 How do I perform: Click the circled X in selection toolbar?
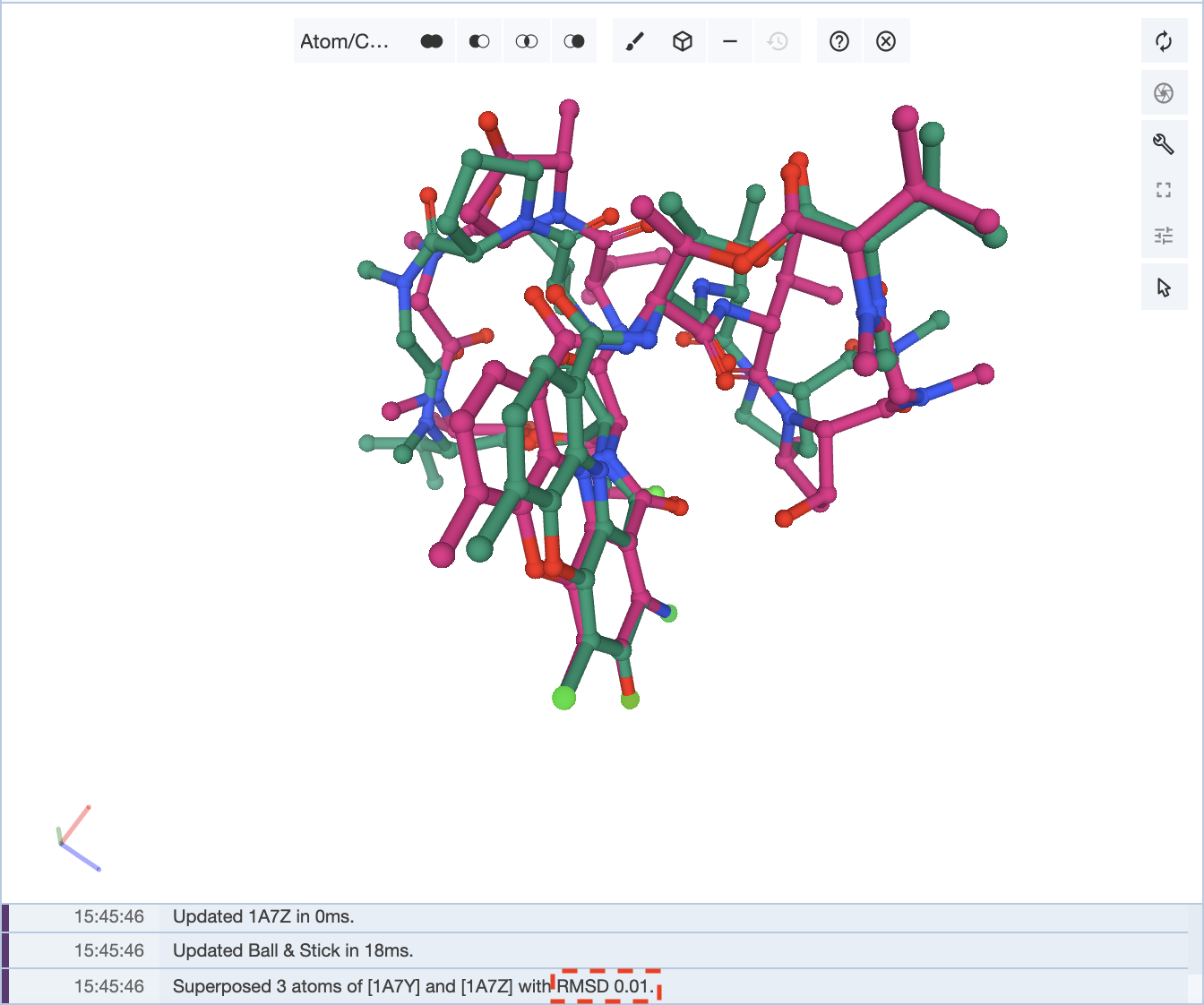click(x=886, y=41)
